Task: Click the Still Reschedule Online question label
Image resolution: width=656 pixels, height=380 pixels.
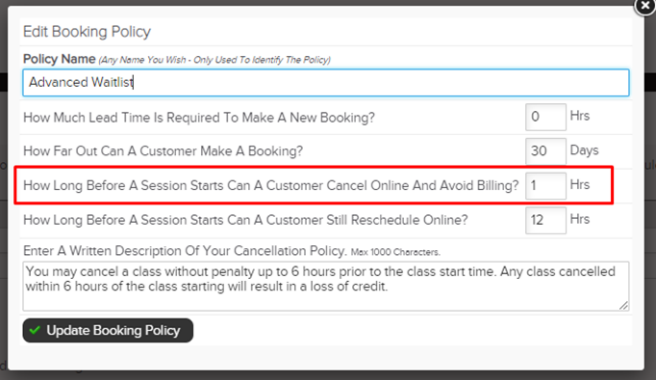Action: 245,220
